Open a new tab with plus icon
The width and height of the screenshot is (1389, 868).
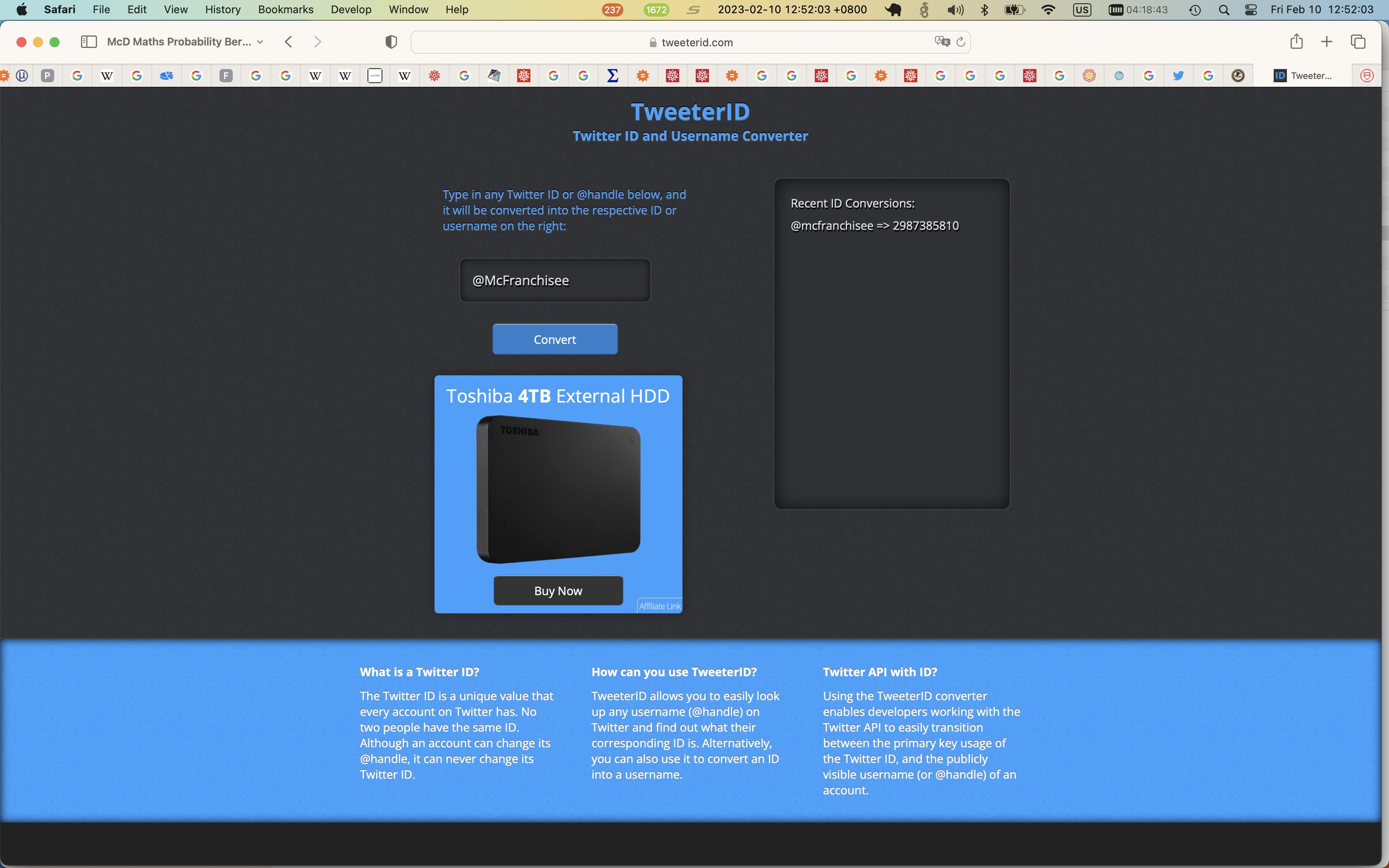click(x=1327, y=41)
